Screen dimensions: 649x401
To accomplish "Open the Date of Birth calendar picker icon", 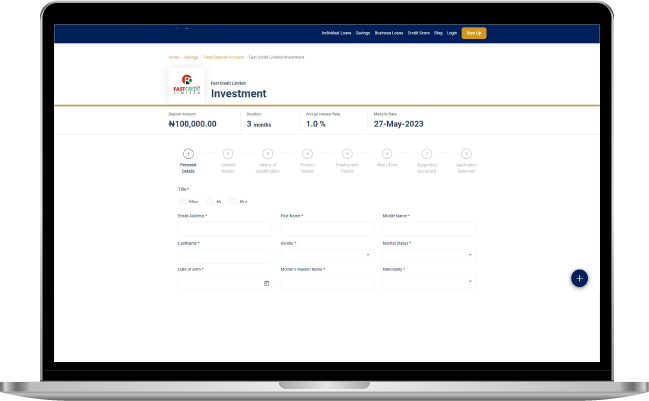I will pyautogui.click(x=267, y=283).
